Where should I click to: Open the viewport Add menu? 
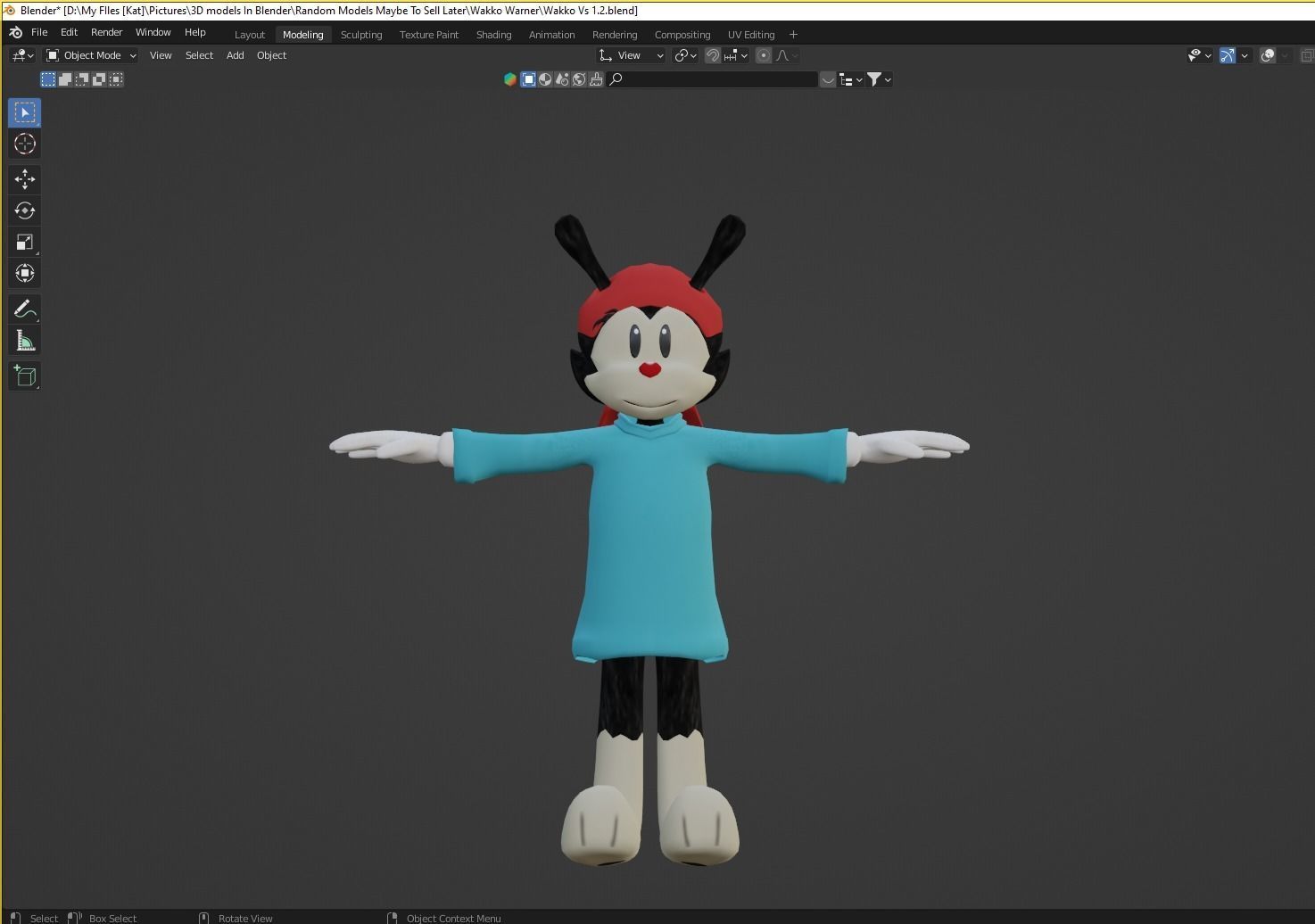click(x=235, y=55)
